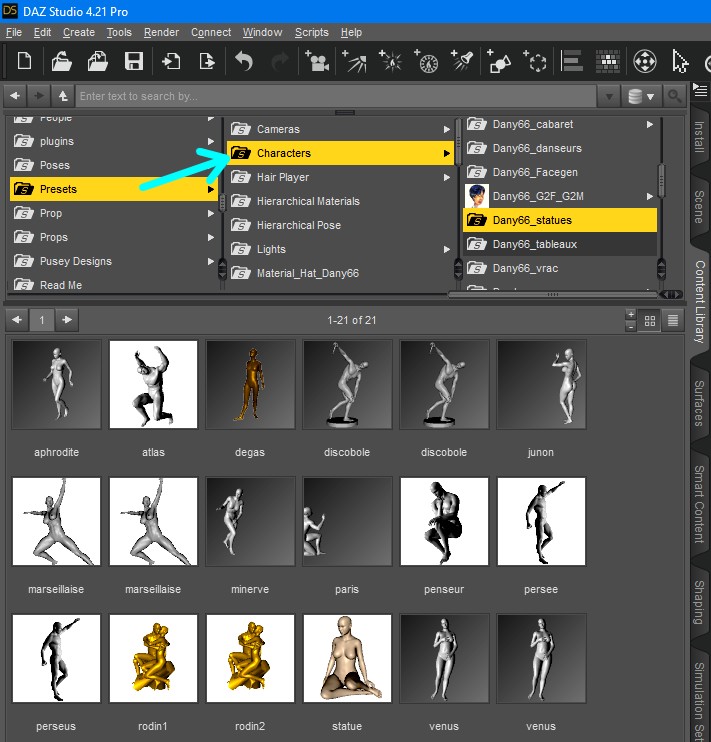Select the aphrodite statue thumbnail
Viewport: 711px width, 742px height.
tap(56, 384)
